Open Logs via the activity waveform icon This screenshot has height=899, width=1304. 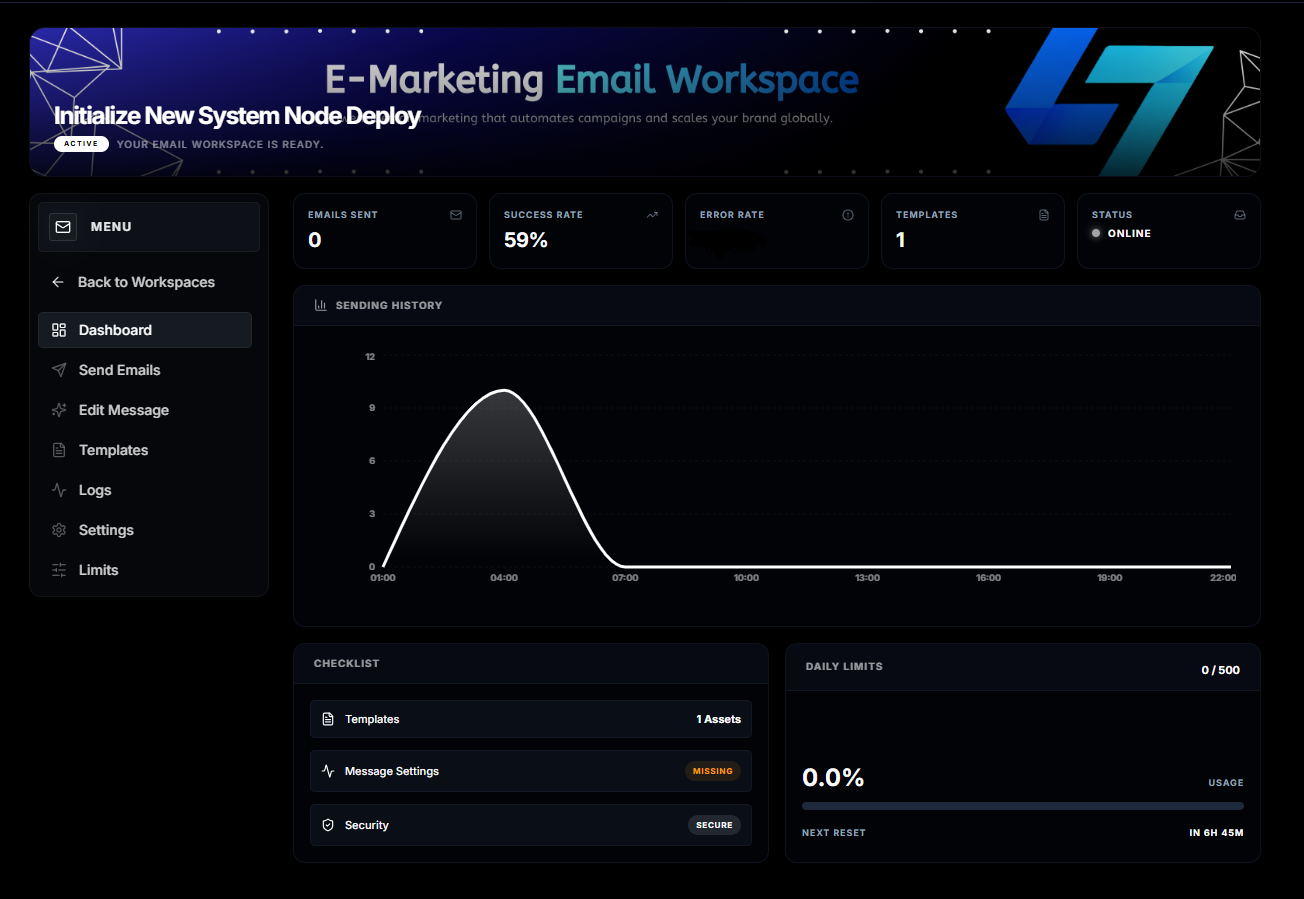click(x=59, y=490)
